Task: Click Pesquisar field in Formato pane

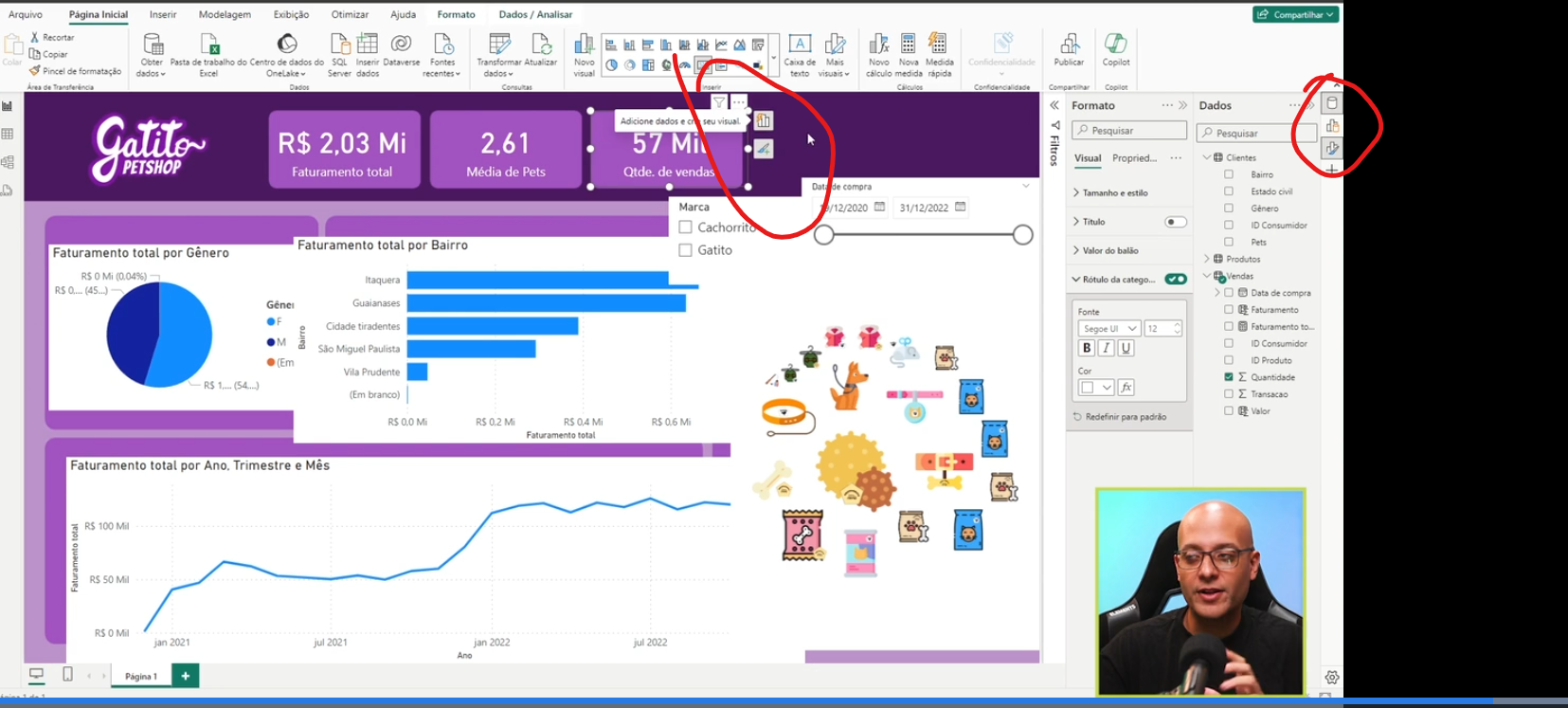Action: click(1129, 130)
